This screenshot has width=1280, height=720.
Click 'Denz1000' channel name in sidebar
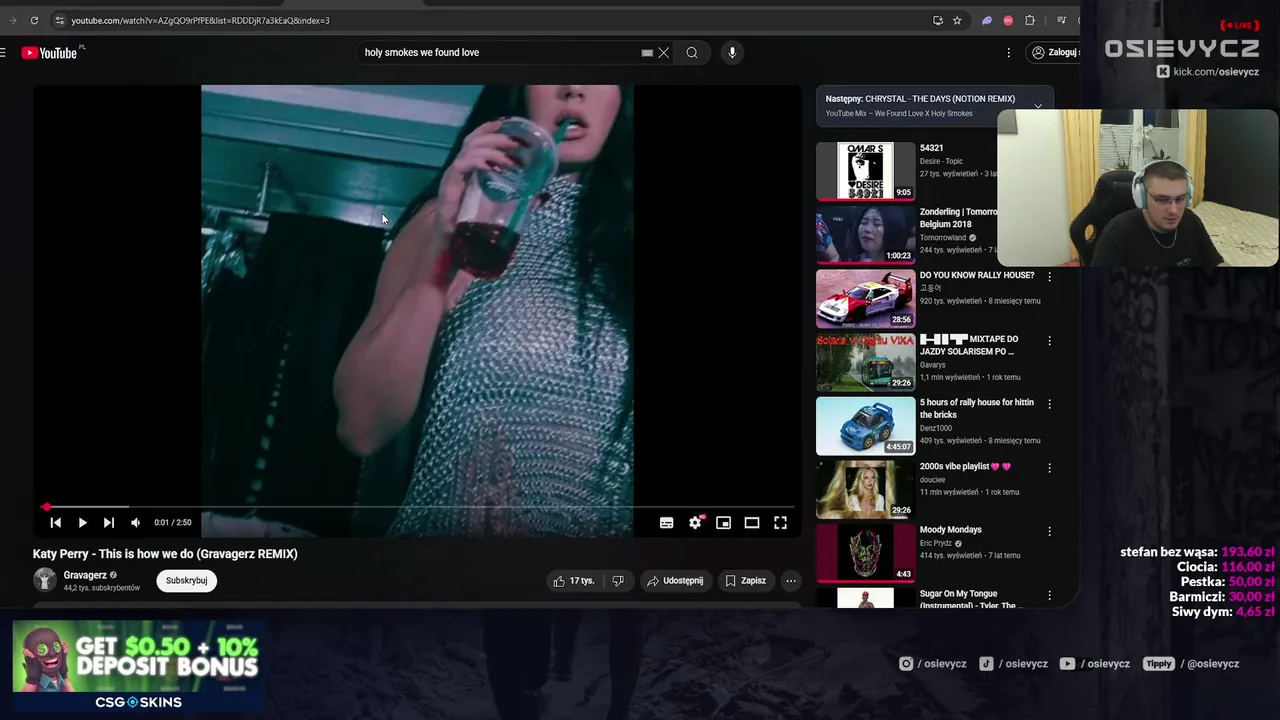(x=936, y=428)
